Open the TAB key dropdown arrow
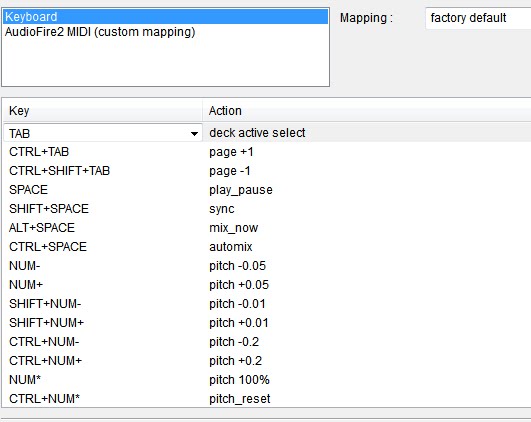Screen dimensions: 531x422 (194, 133)
